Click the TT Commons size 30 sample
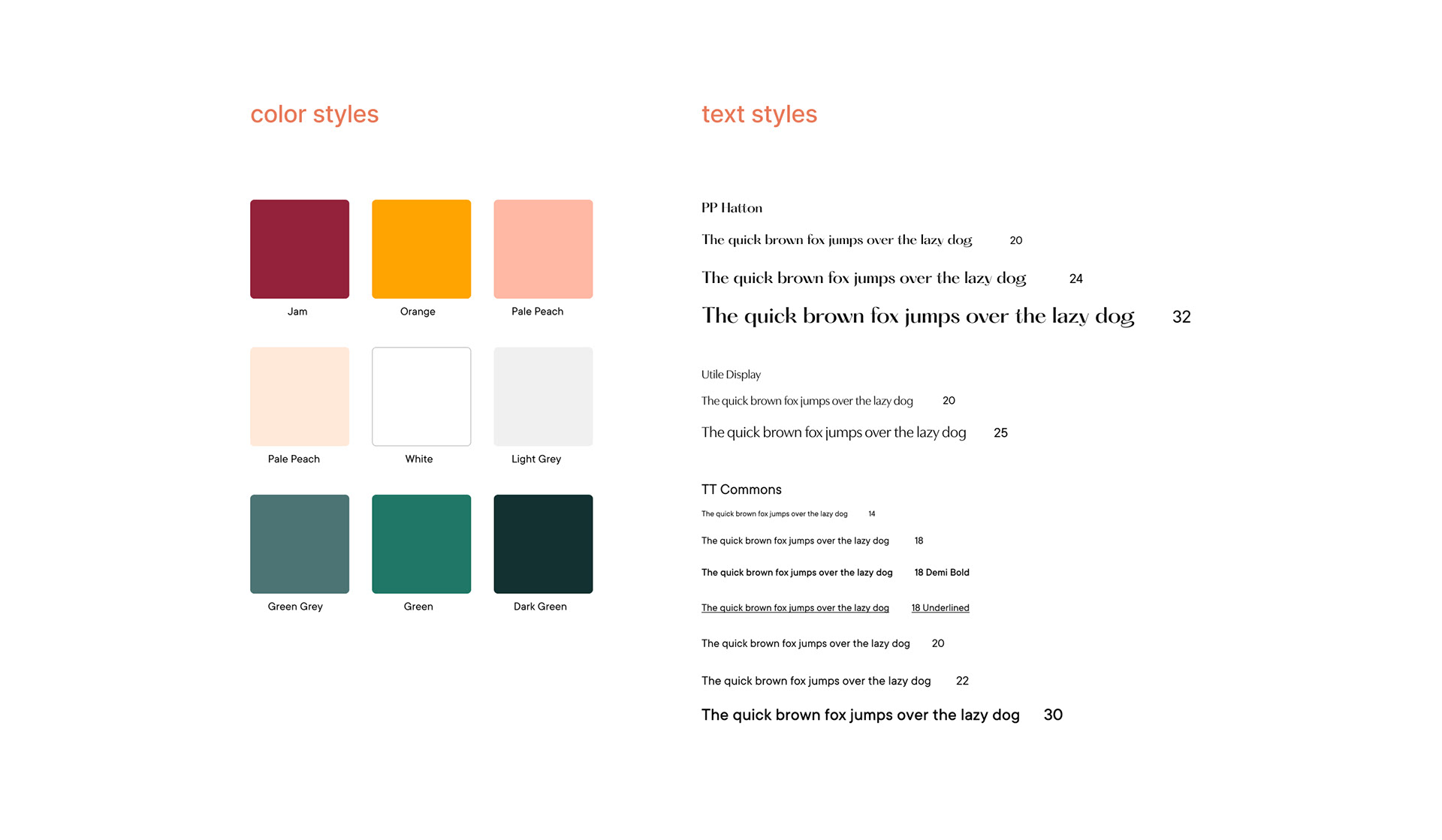 pyautogui.click(x=861, y=715)
